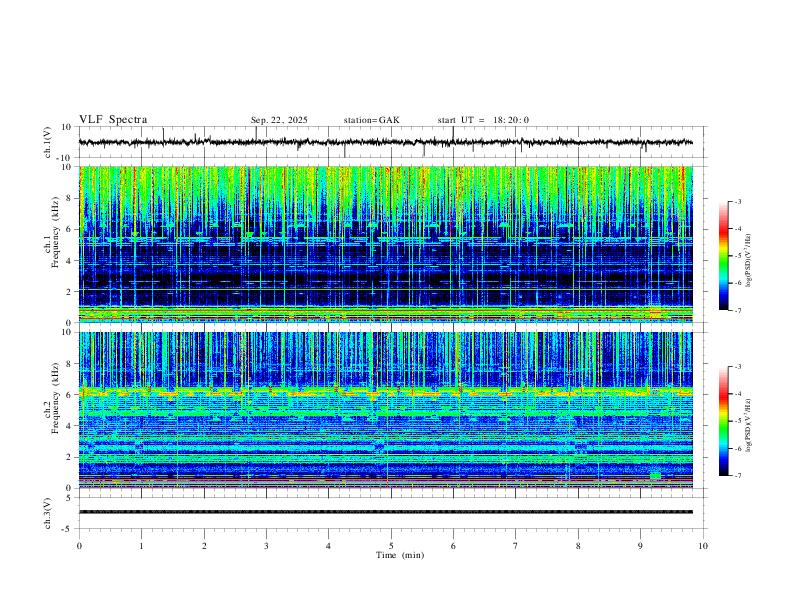The width and height of the screenshot is (792, 612).
Task: Click the 'station=GAK' label
Action: pos(371,120)
